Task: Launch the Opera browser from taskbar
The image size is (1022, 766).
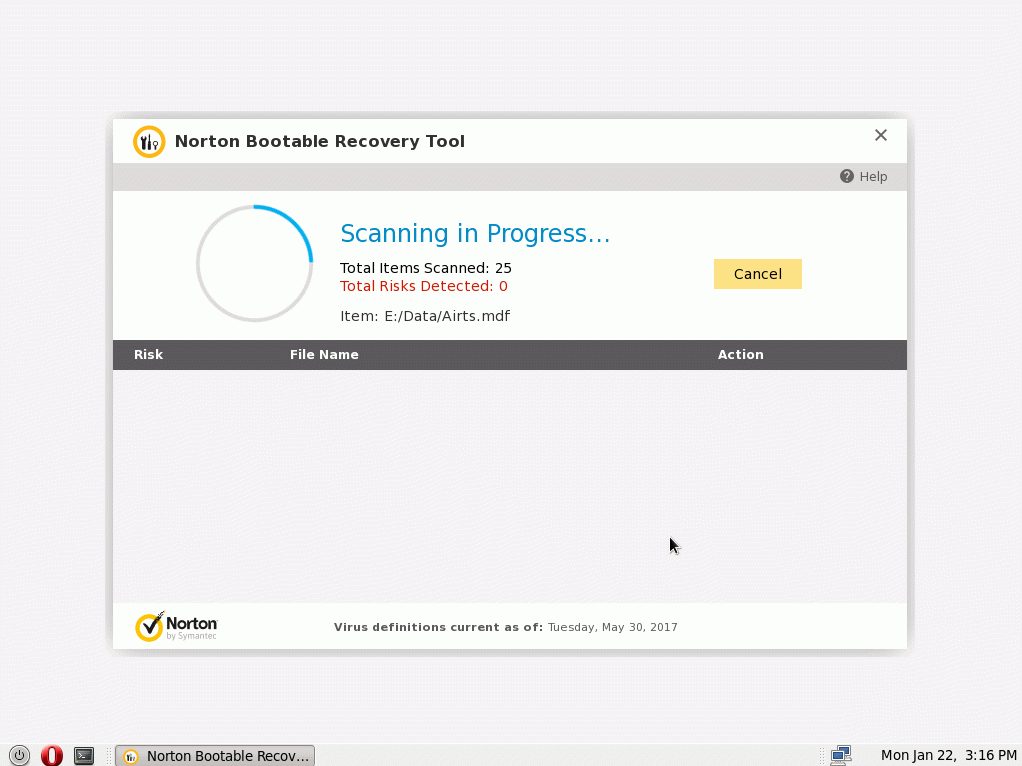Action: click(51, 756)
